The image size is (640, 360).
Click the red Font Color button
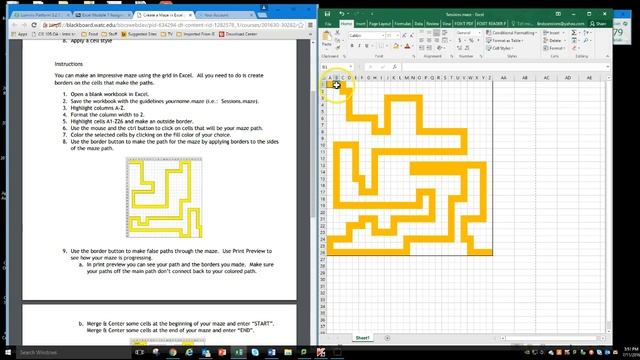407,47
